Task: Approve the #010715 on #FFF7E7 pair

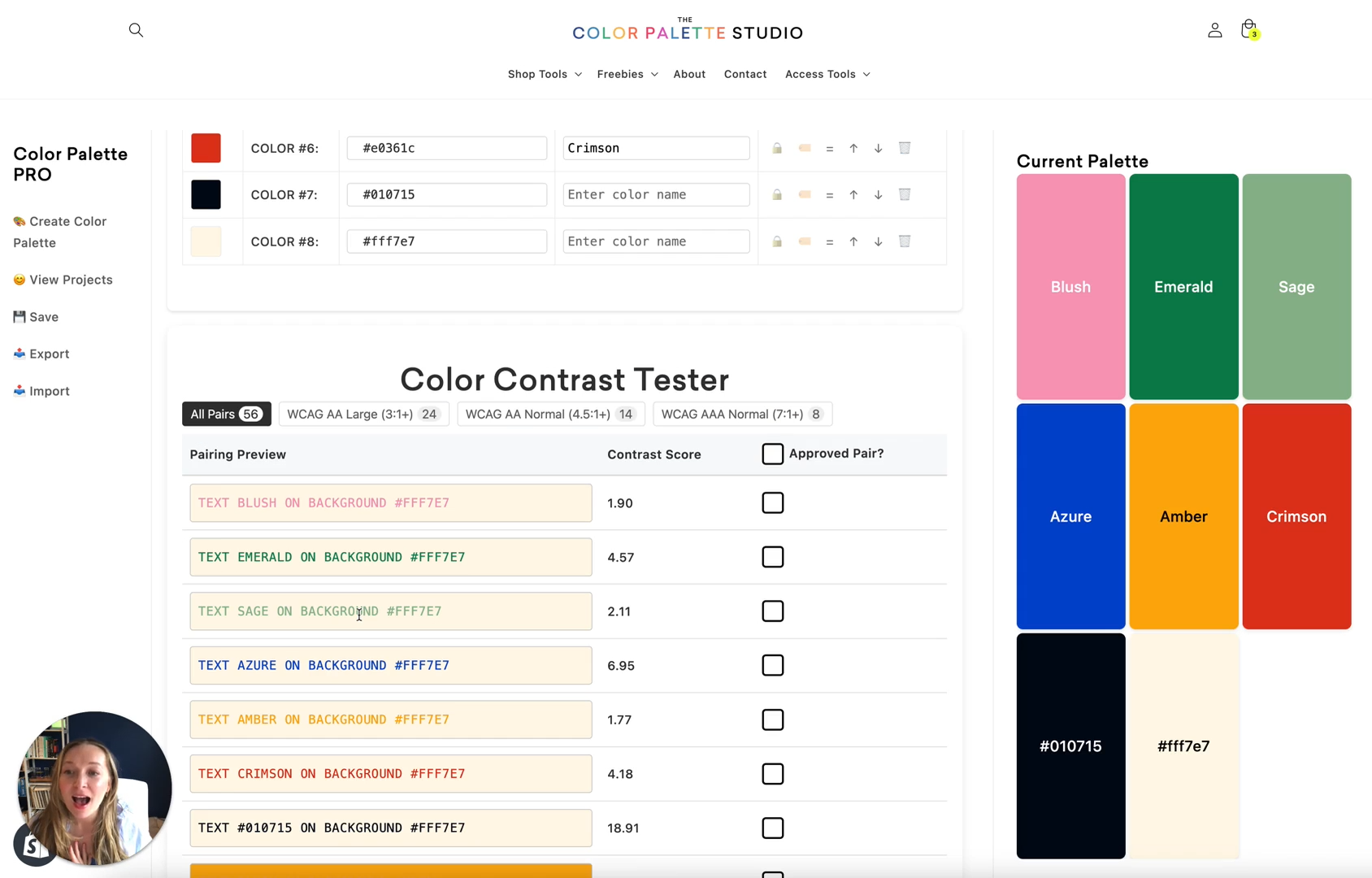Action: [x=773, y=828]
